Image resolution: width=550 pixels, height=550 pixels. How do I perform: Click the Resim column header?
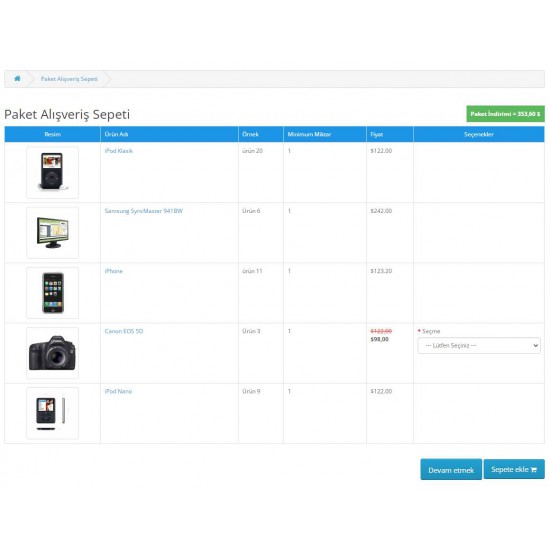coord(53,134)
